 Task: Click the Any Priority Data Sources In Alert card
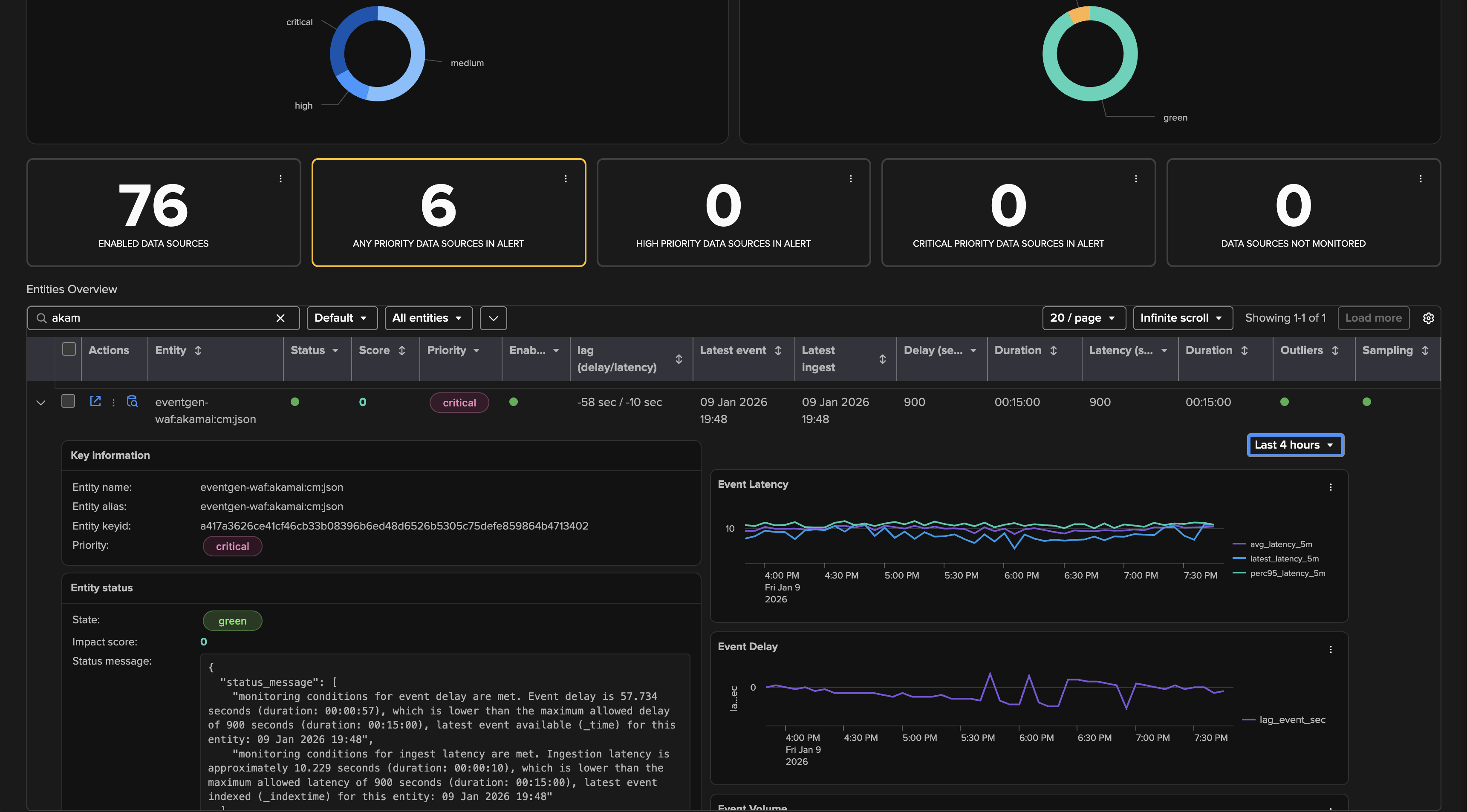(x=448, y=213)
